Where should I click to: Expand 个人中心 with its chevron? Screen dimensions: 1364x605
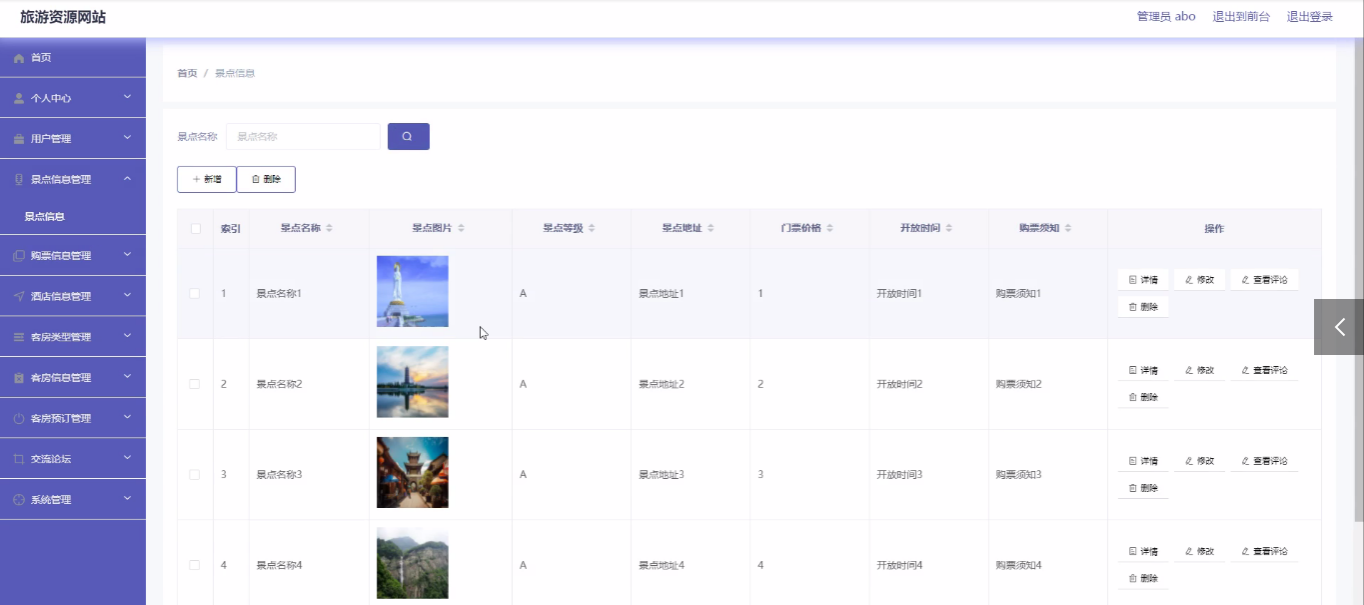tap(127, 97)
